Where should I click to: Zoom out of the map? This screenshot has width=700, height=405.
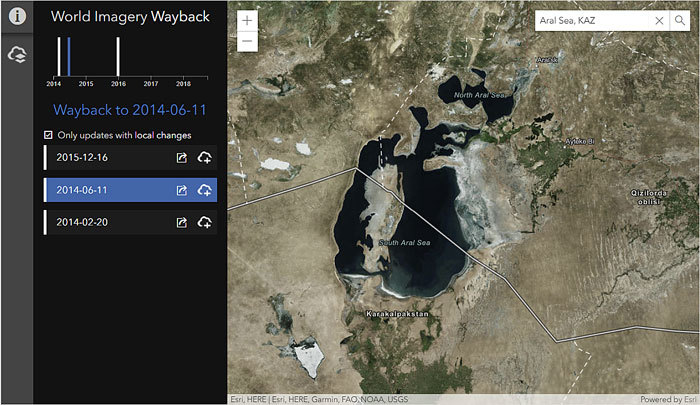(x=247, y=42)
